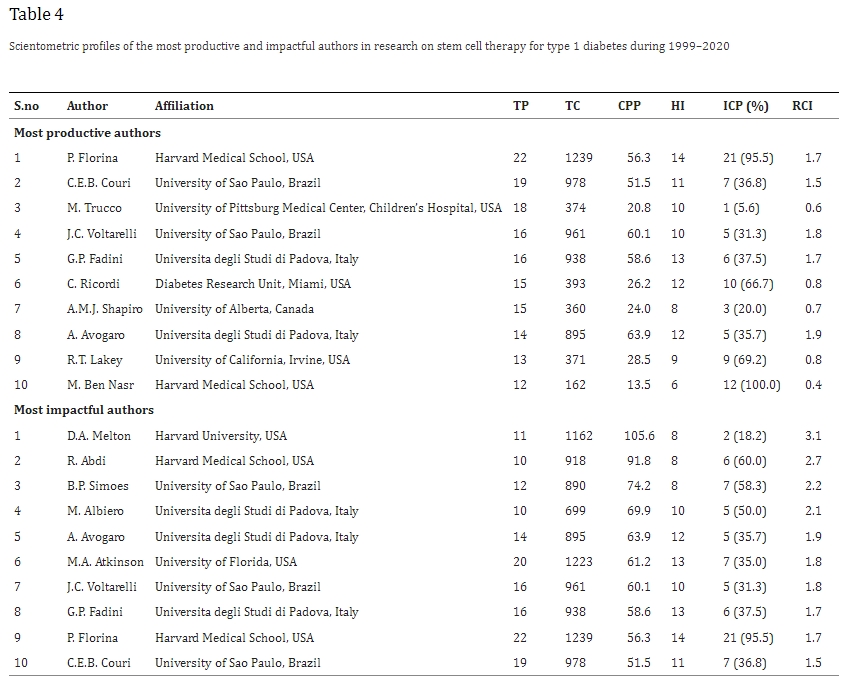Click the HI column header
This screenshot has width=855, height=682.
[678, 106]
